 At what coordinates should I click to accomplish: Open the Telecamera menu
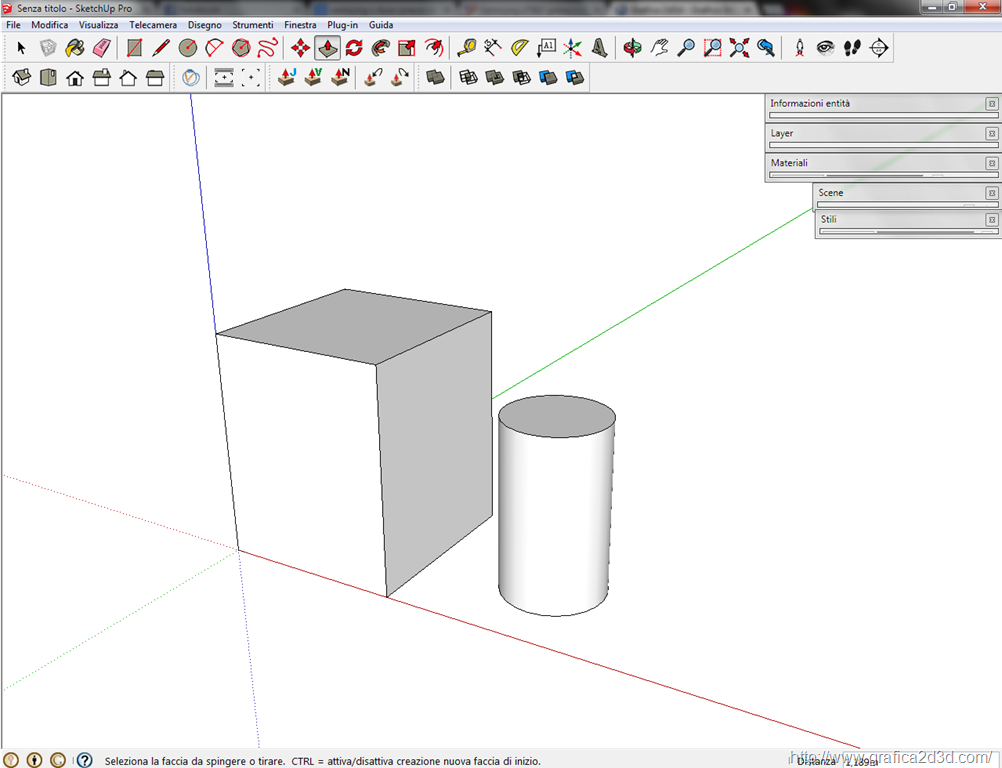(x=153, y=24)
